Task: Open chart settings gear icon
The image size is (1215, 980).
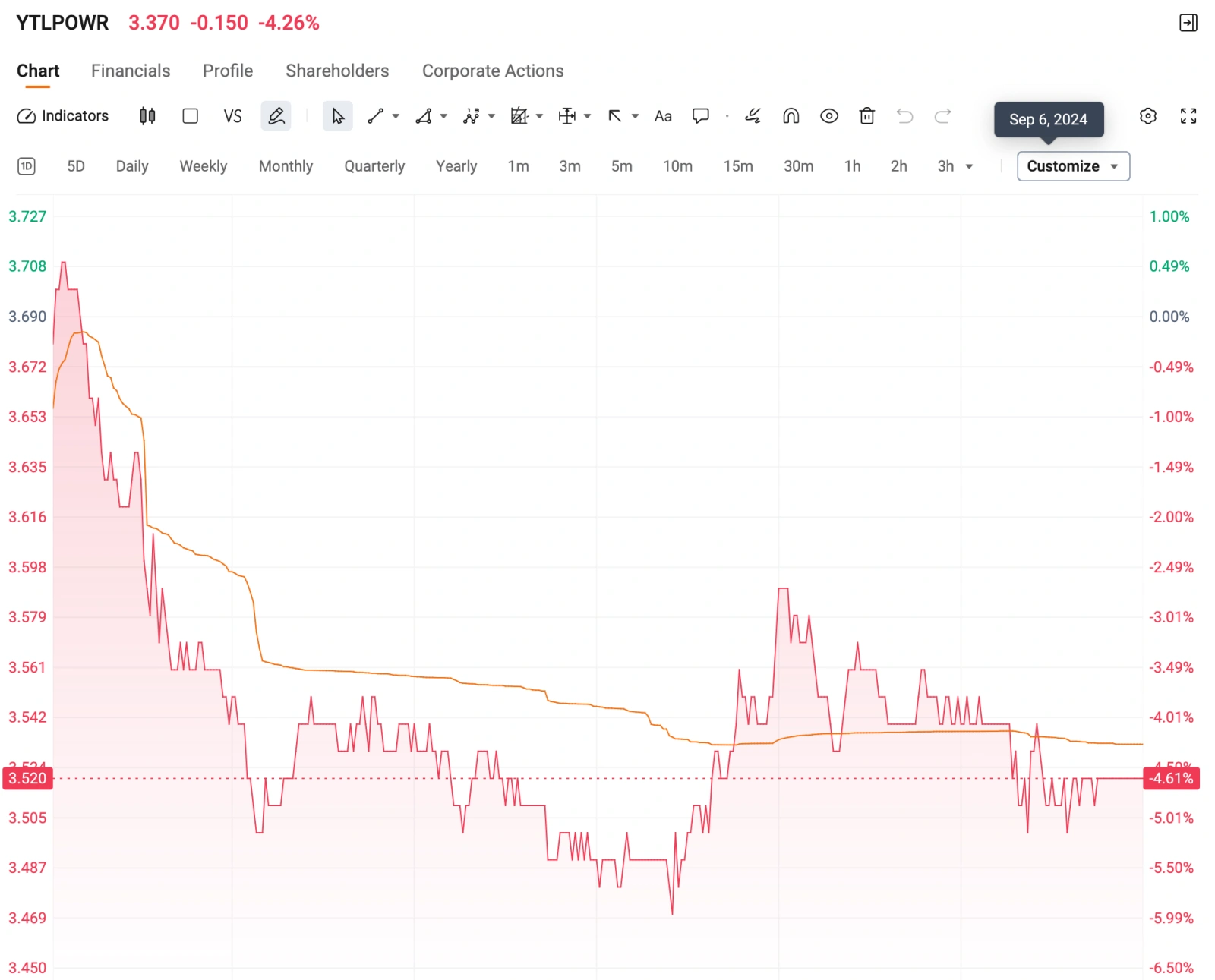Action: pos(1148,116)
